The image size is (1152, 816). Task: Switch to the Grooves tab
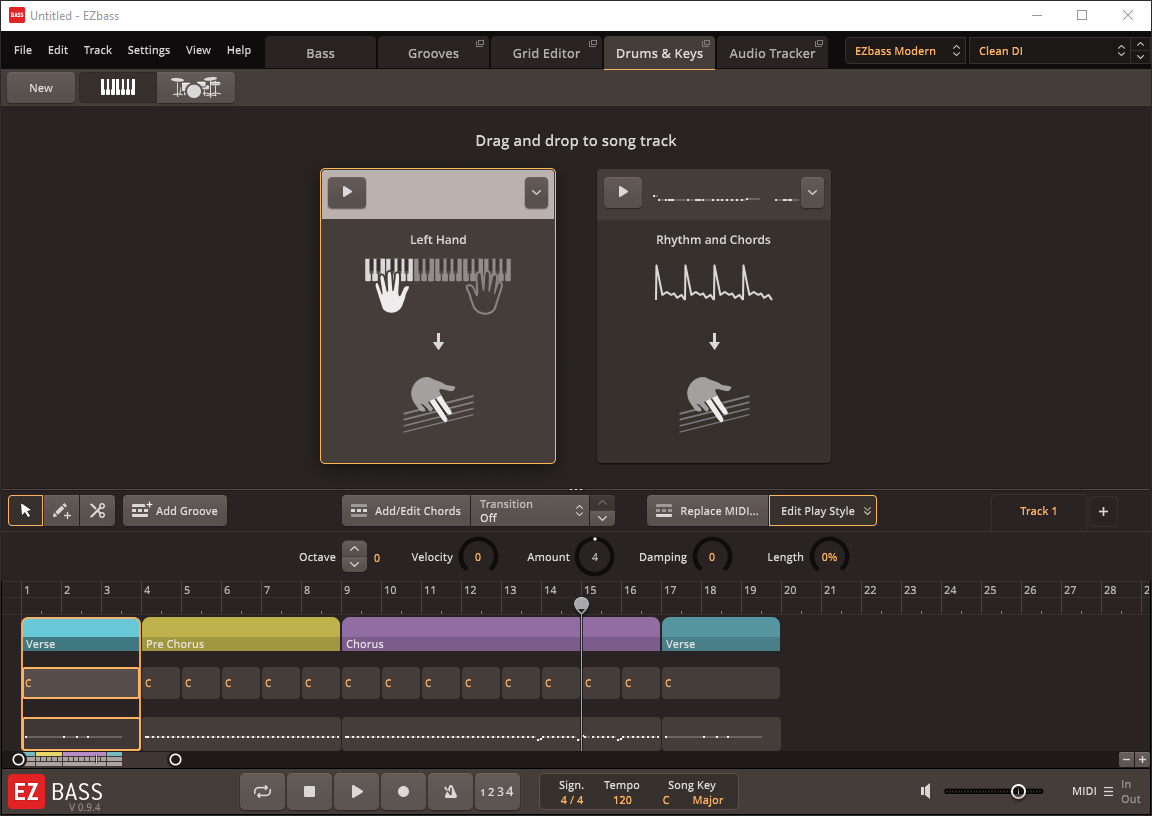433,53
